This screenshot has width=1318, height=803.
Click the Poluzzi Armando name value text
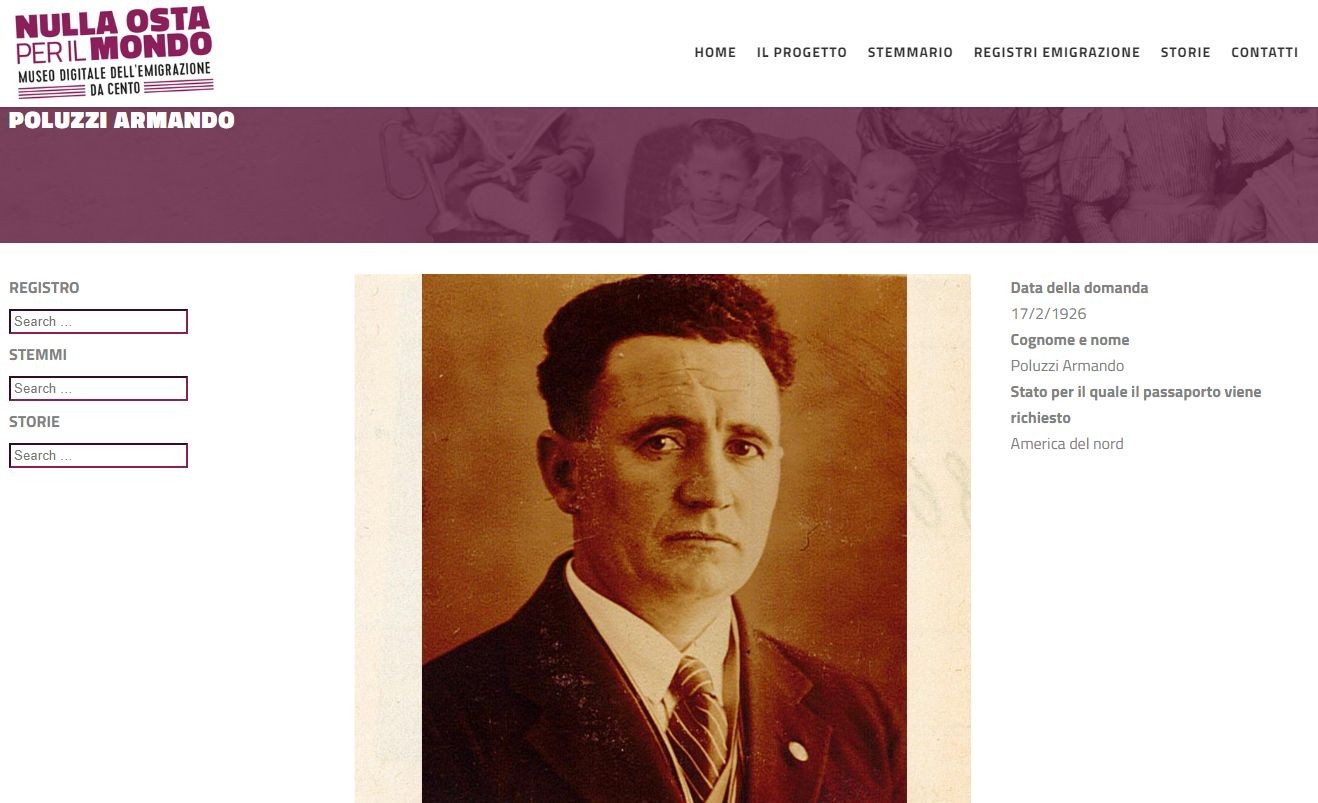click(x=1067, y=366)
